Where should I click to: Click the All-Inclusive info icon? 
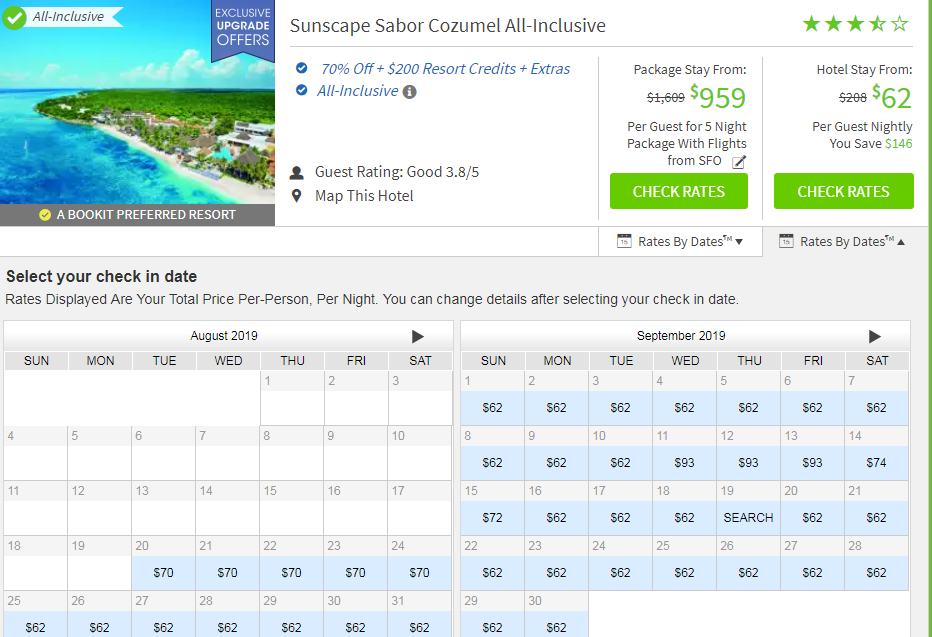point(409,92)
